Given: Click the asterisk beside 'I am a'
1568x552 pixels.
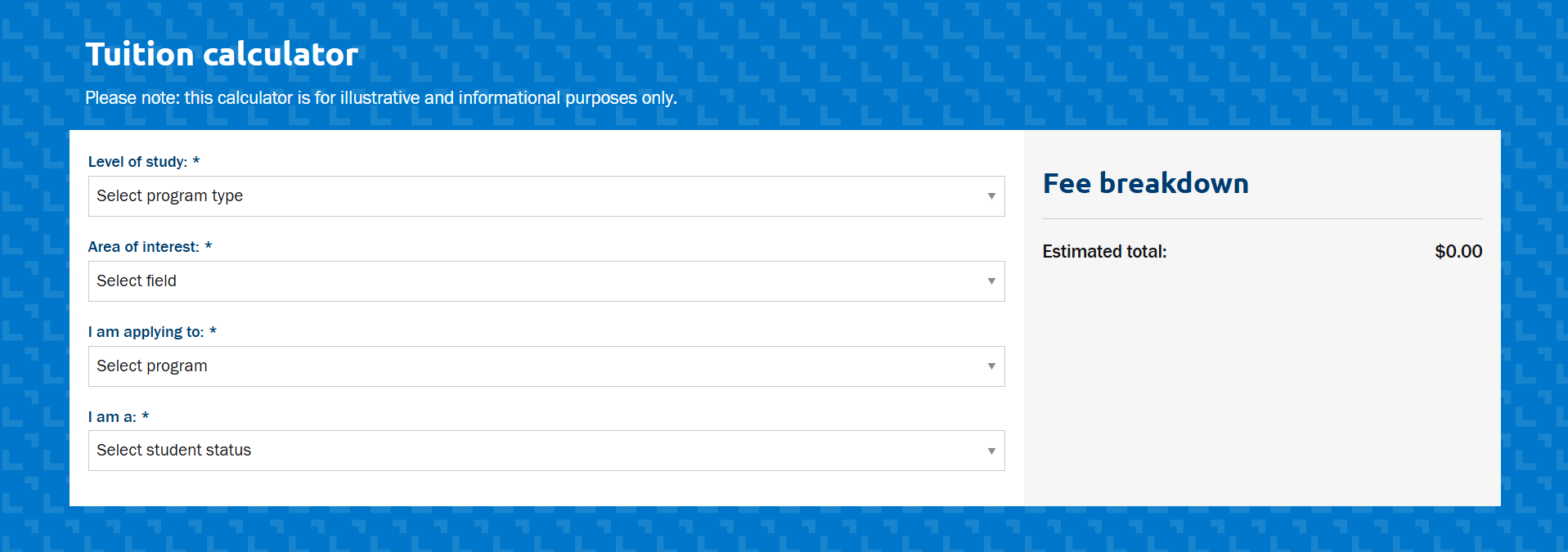Looking at the screenshot, I should tap(146, 416).
